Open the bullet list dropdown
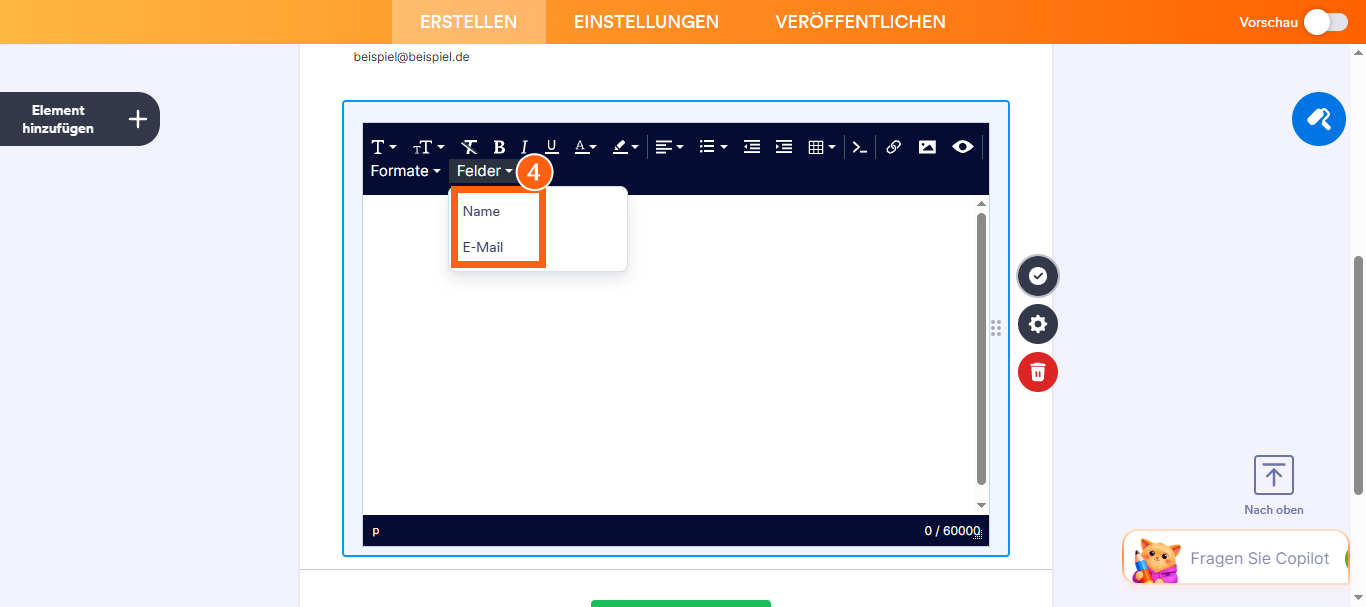This screenshot has width=1366, height=607. click(x=713, y=147)
